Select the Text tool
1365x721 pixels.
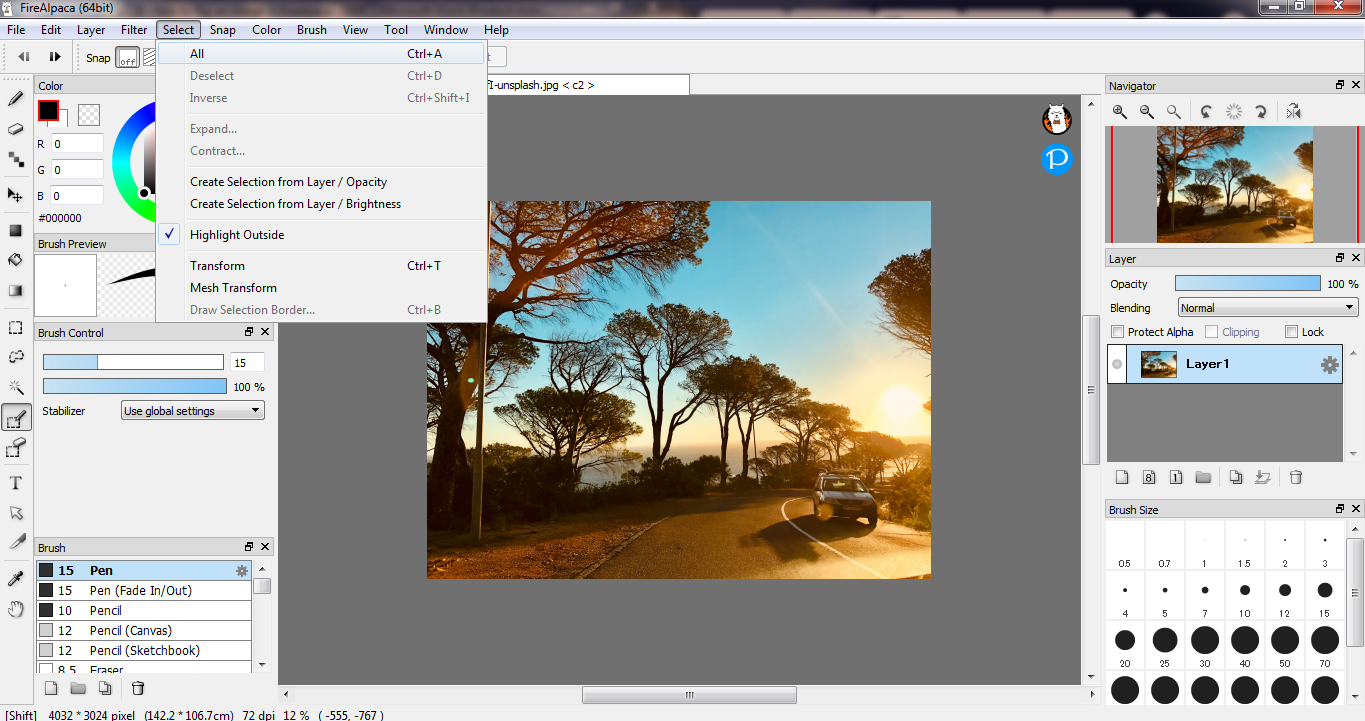[x=16, y=483]
